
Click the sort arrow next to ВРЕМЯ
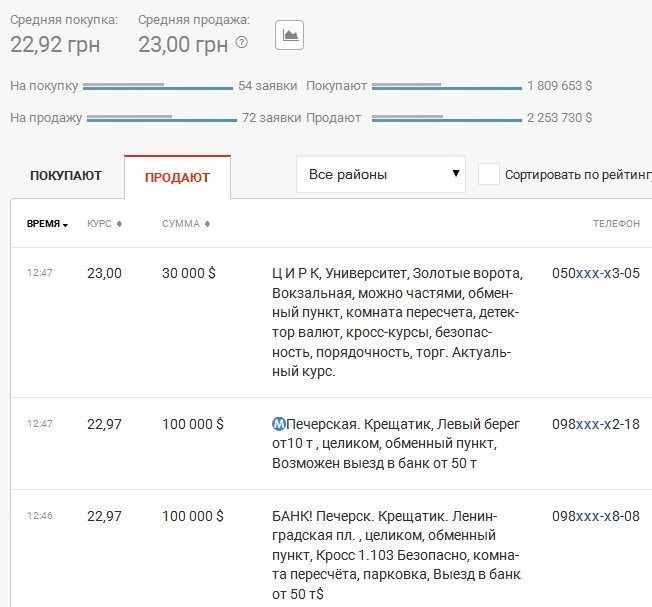[66, 225]
